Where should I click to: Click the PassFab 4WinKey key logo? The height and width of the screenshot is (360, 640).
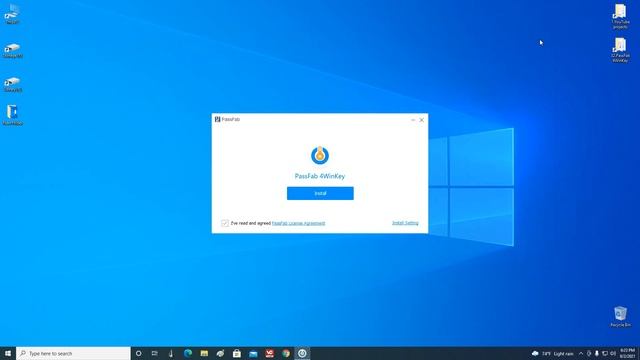(320, 155)
